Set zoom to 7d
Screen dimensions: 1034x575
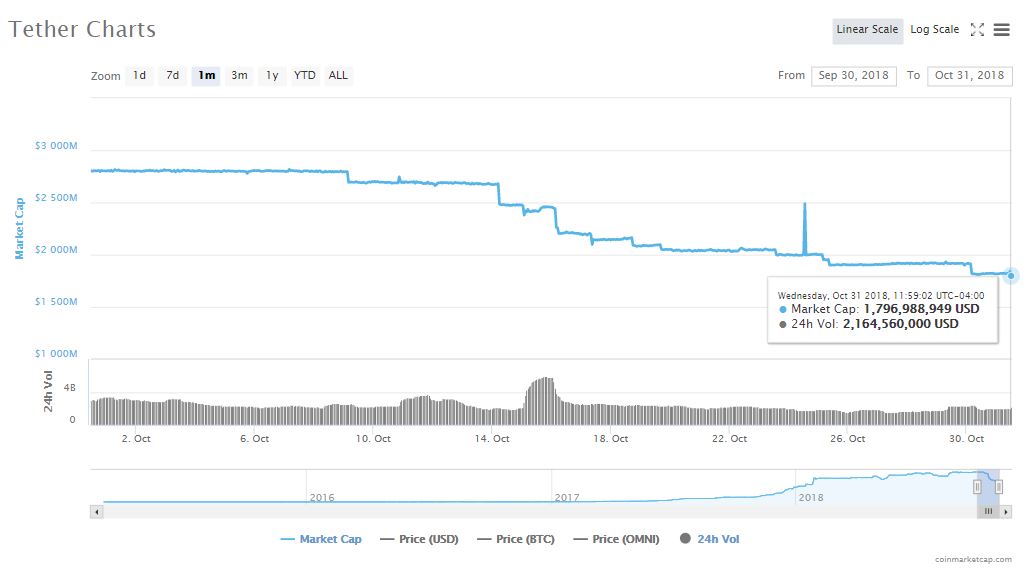click(173, 75)
